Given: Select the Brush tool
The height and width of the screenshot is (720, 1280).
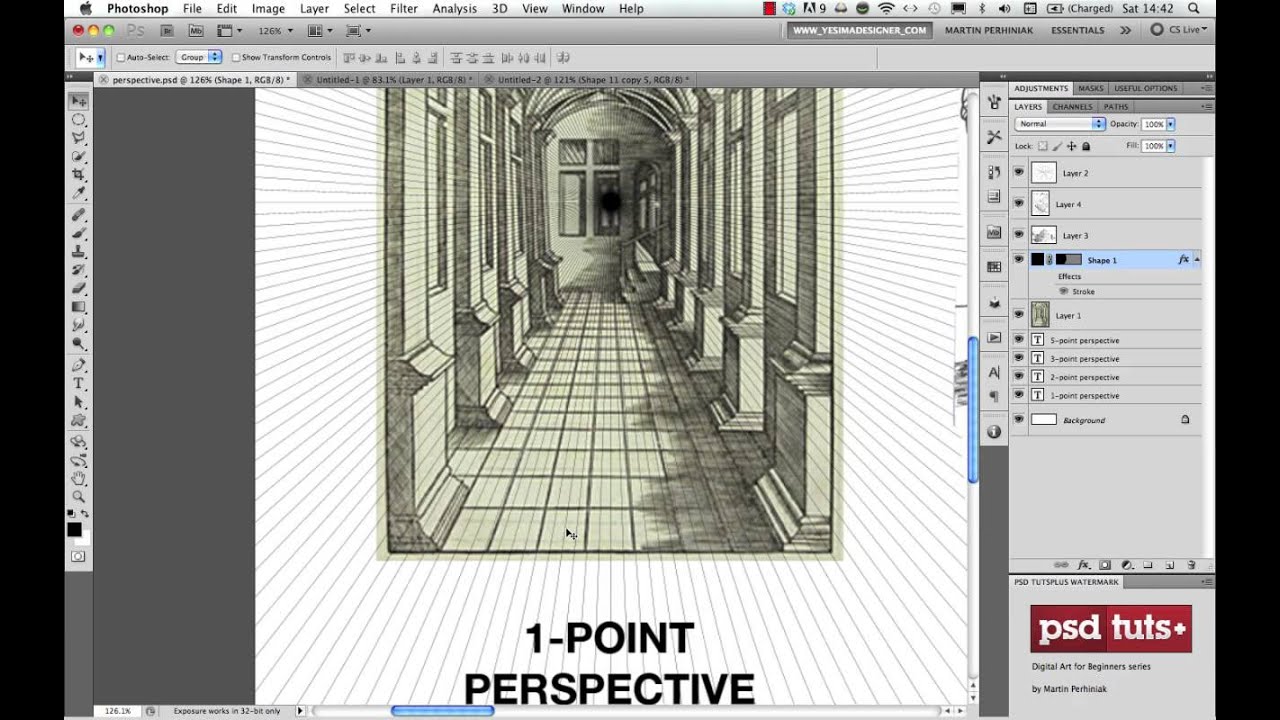Looking at the screenshot, I should [78, 233].
